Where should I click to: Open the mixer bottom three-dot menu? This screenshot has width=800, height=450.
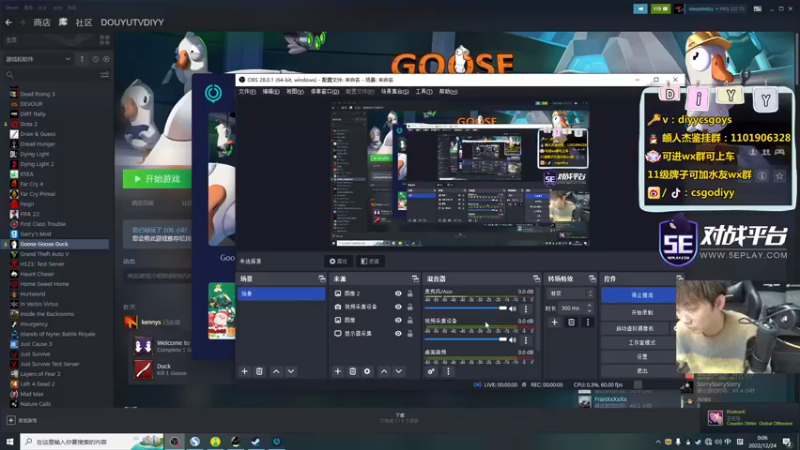pos(448,371)
